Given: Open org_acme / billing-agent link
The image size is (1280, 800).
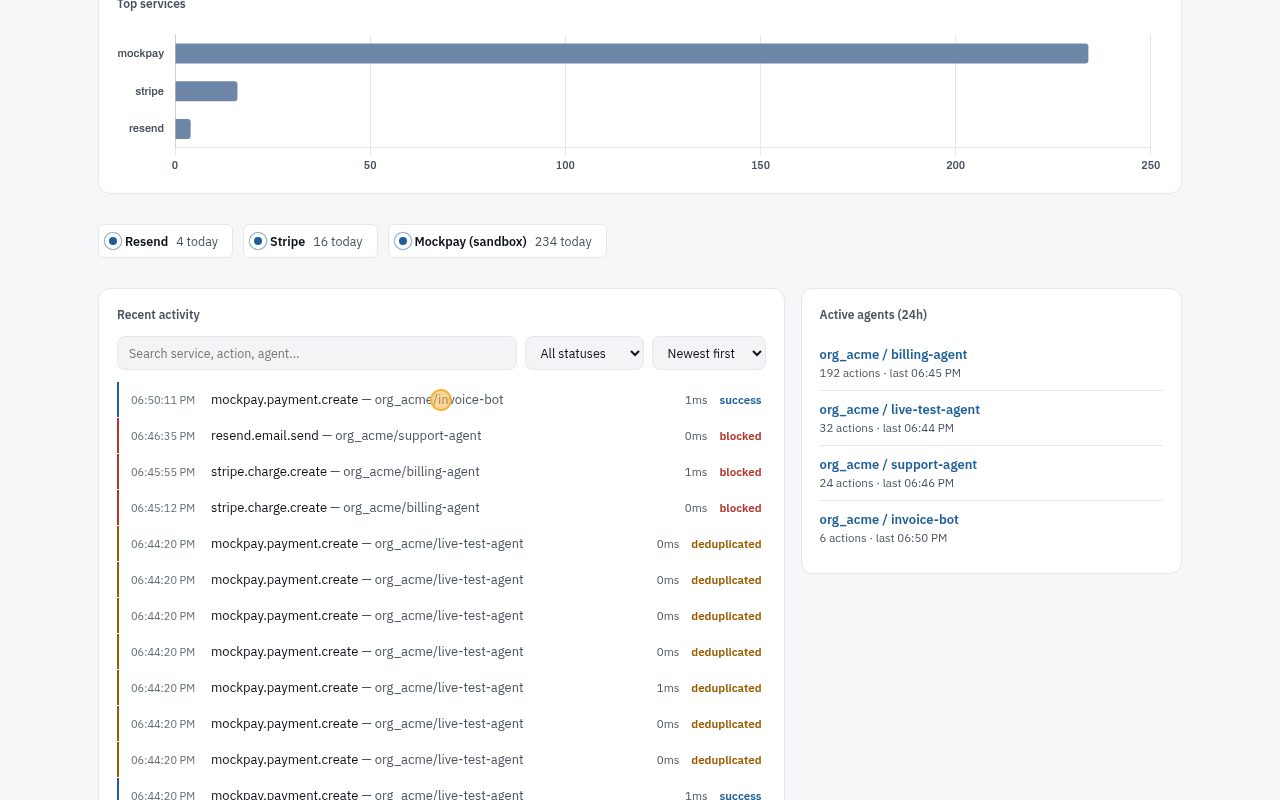Looking at the screenshot, I should pyautogui.click(x=893, y=354).
